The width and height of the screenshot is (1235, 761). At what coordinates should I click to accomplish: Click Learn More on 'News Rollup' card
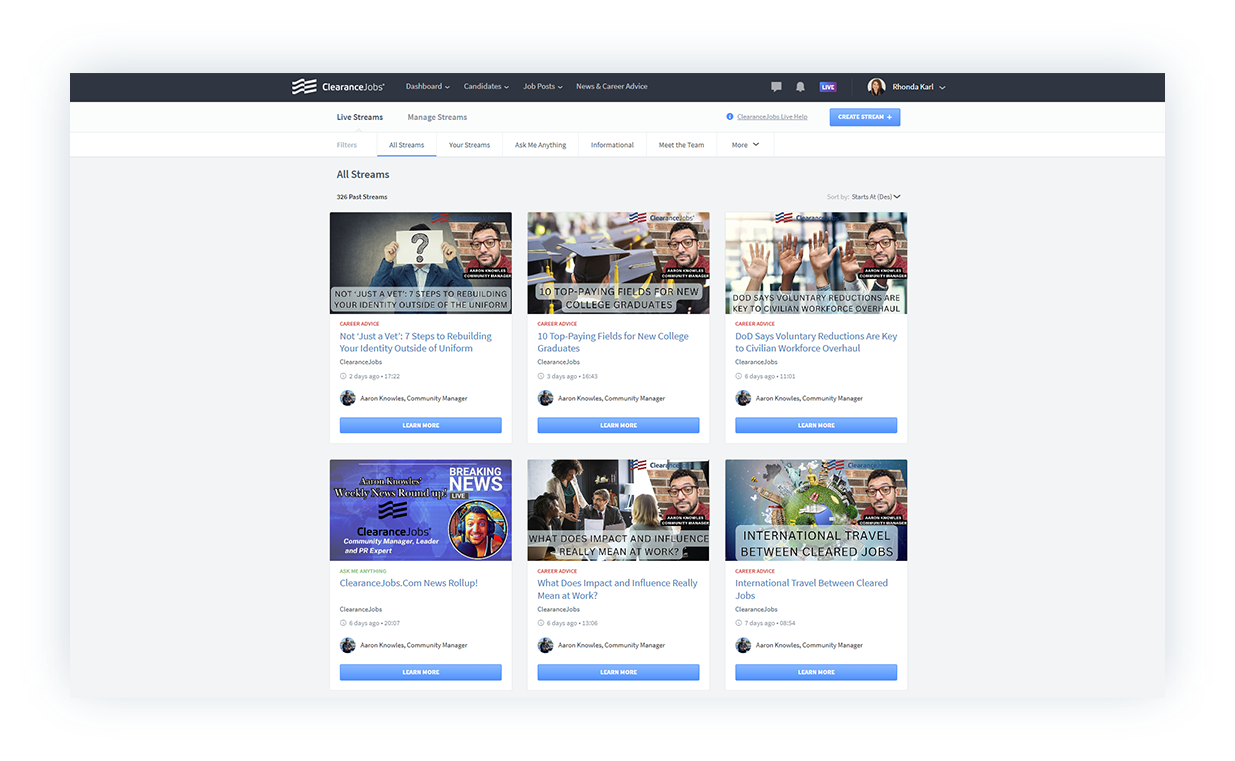[421, 672]
